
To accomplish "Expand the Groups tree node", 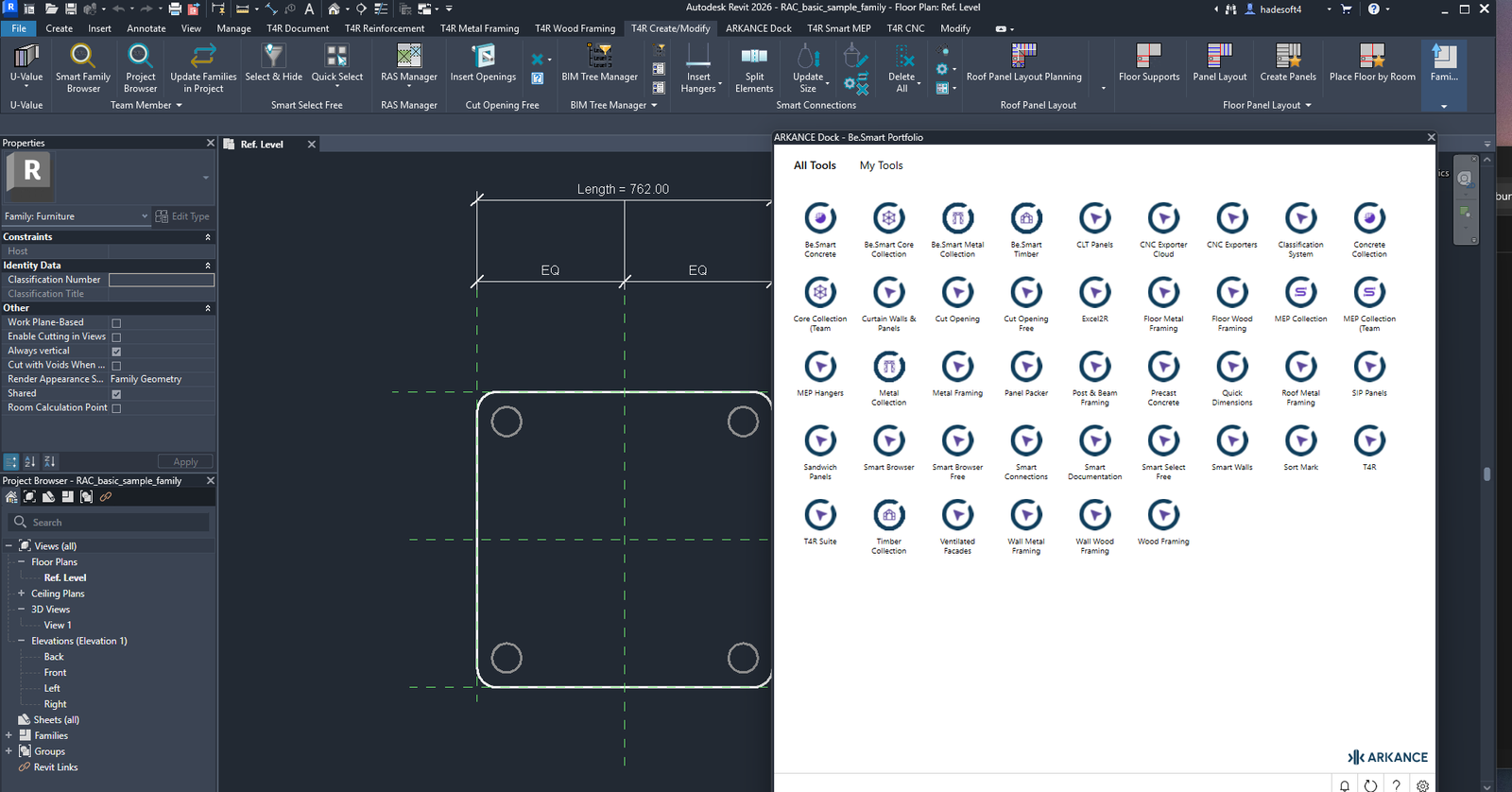I will [x=9, y=751].
